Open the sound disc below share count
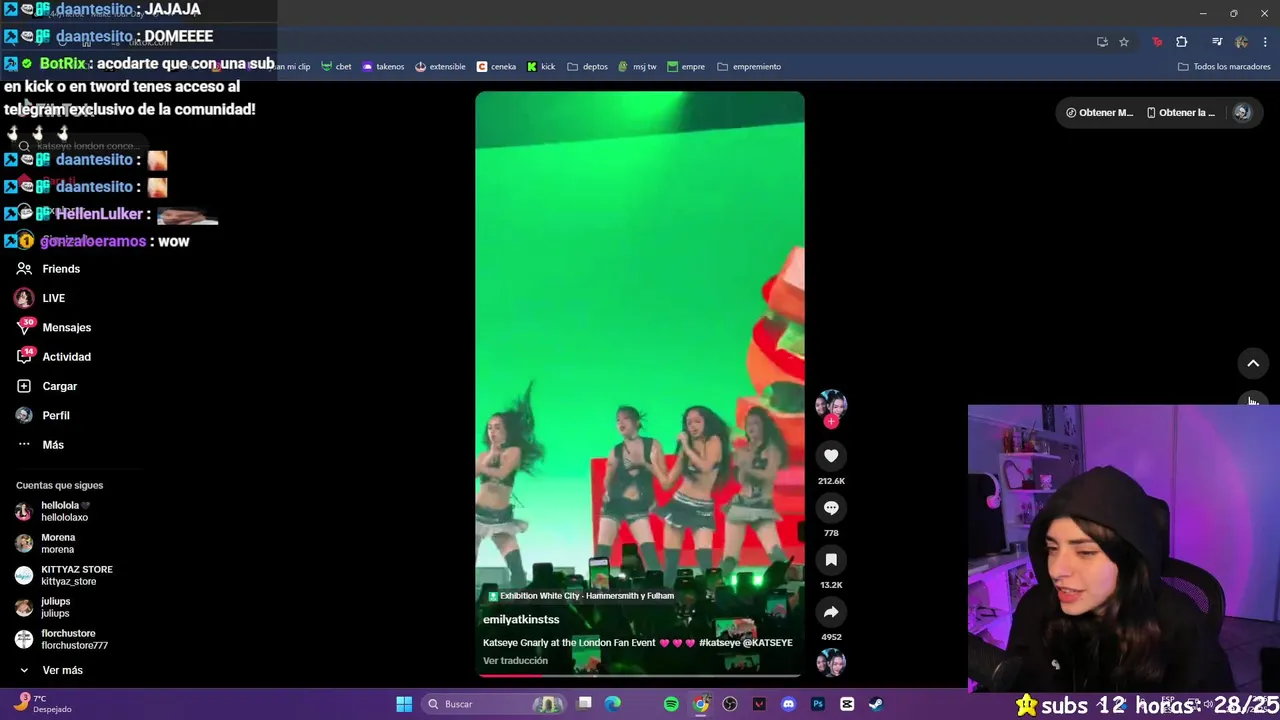Viewport: 1280px width, 720px height. [831, 663]
